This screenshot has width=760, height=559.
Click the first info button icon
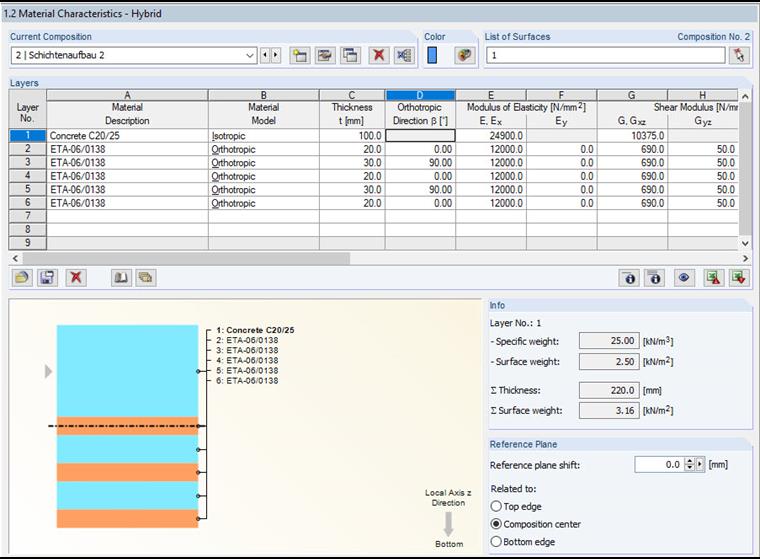click(x=630, y=278)
